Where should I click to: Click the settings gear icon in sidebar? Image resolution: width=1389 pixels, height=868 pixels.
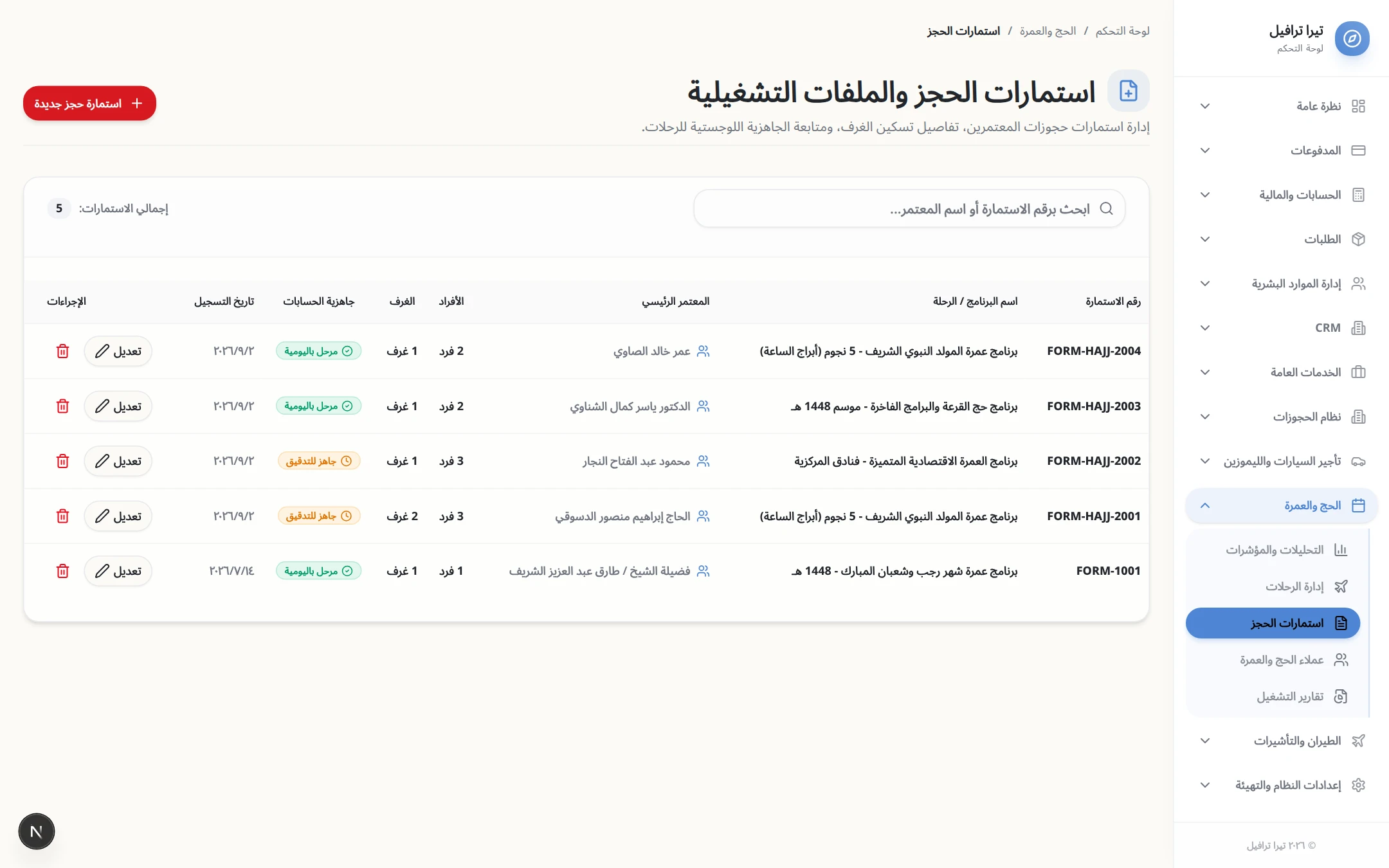1358,785
